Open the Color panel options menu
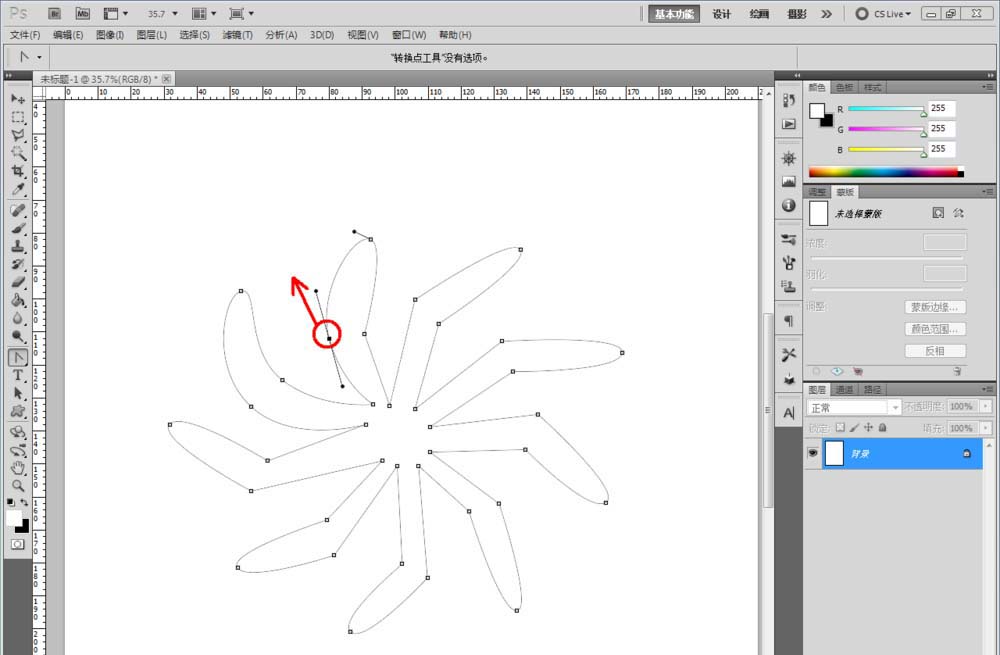This screenshot has width=1000, height=655. click(988, 87)
